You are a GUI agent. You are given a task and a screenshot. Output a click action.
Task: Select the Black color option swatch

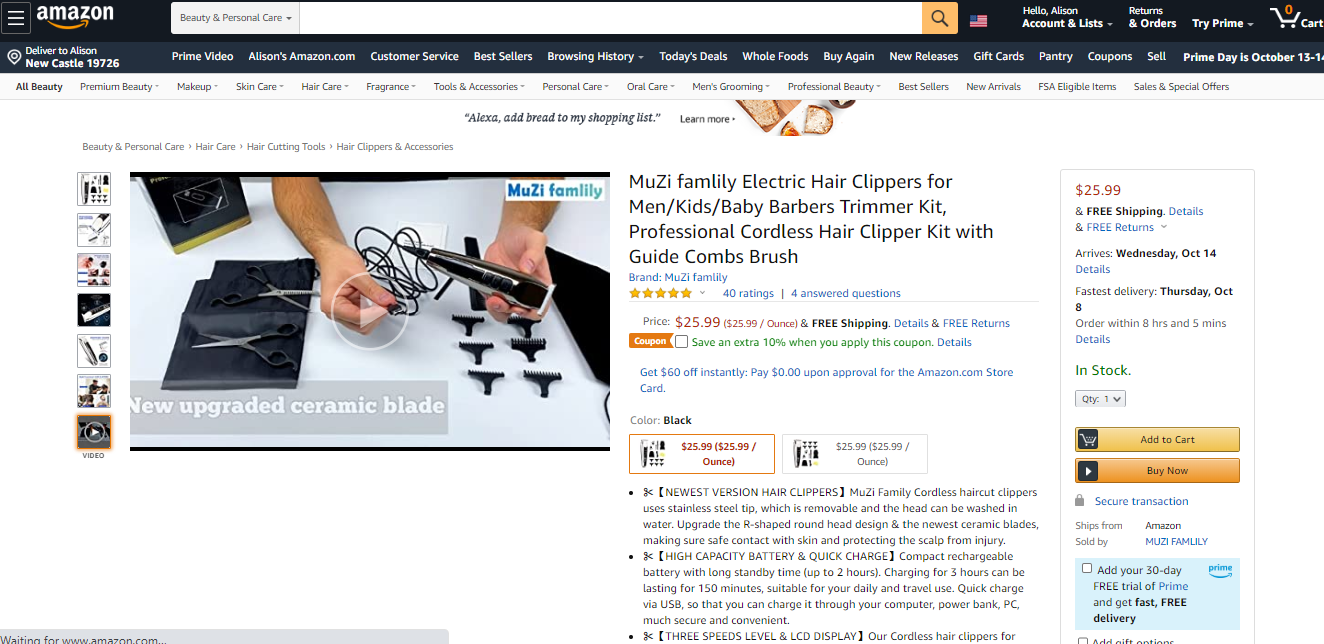(x=702, y=454)
